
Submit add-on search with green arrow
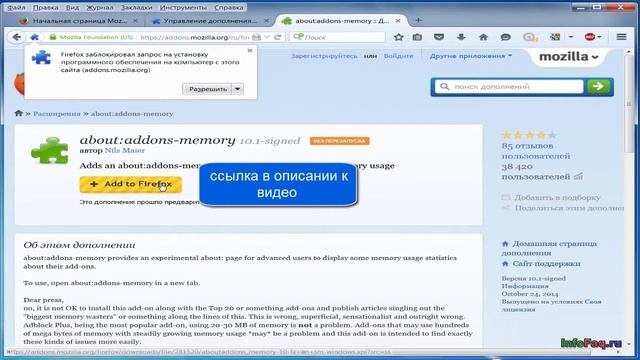pos(598,87)
